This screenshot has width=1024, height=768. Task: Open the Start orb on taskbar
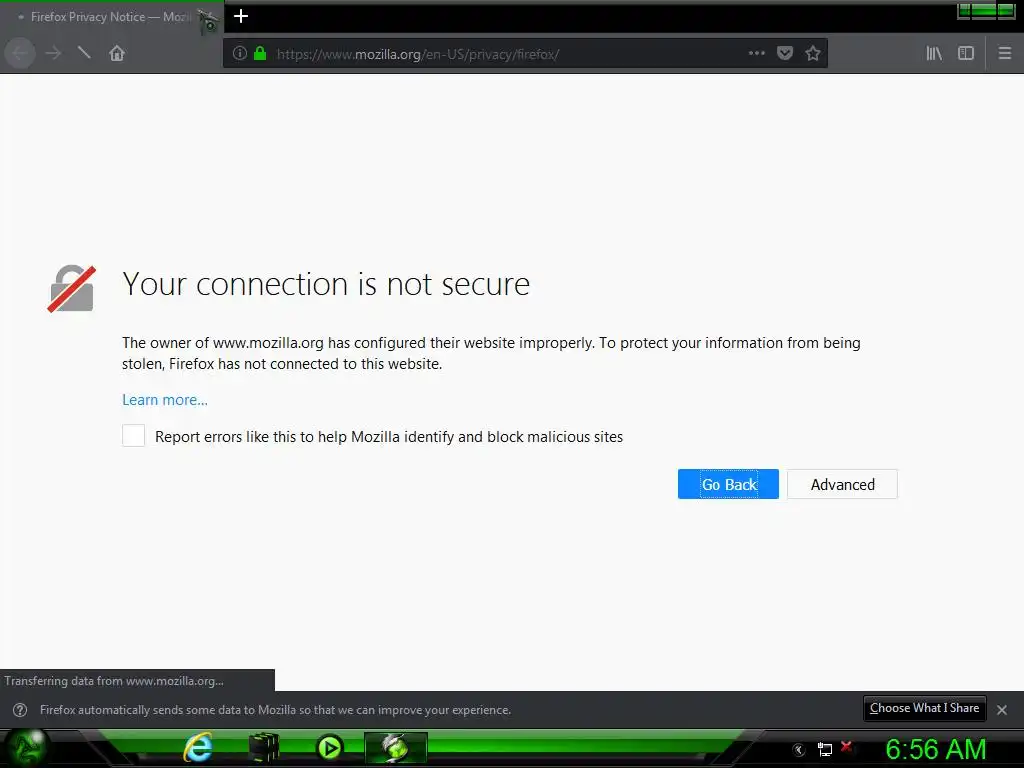click(x=26, y=748)
